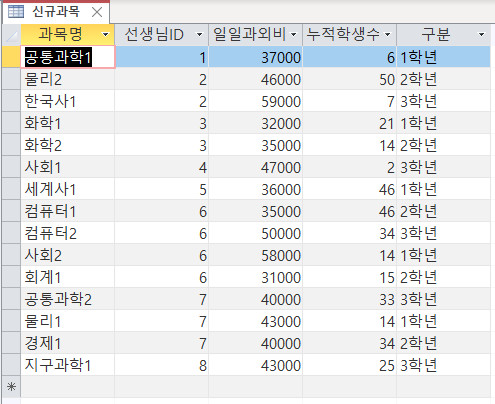Screen dimensions: 495x404
Task: Click the 공통과학1 cell being edited
Action: pos(68,57)
